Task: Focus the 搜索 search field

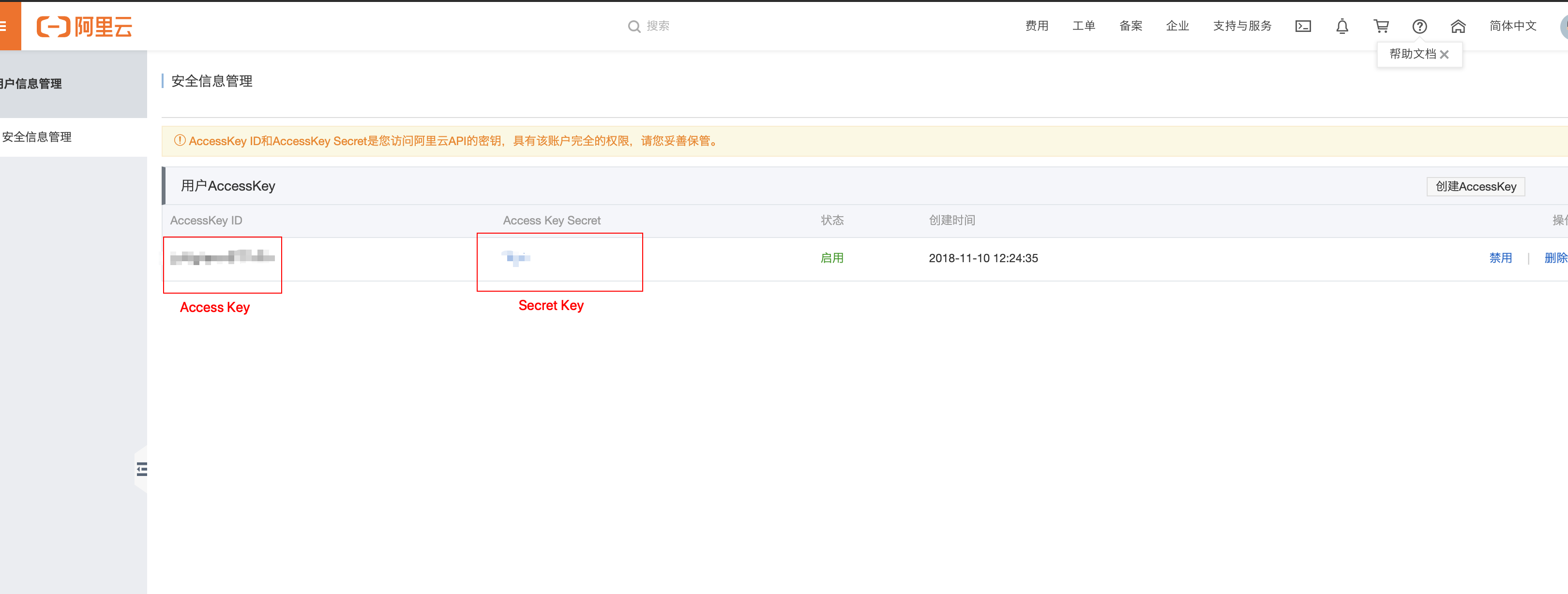Action: click(x=658, y=26)
